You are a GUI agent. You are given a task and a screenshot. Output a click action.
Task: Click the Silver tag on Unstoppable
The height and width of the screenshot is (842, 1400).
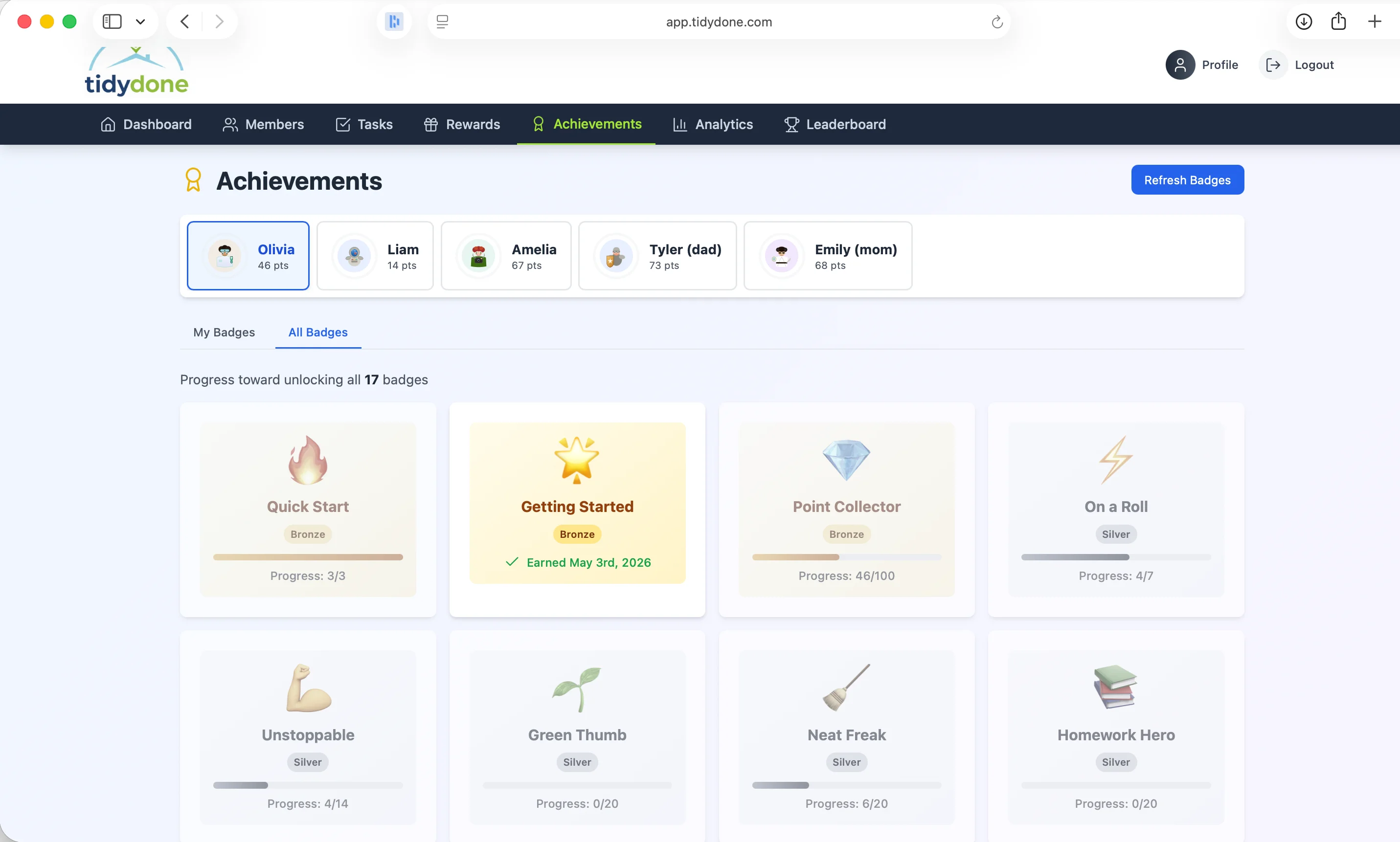click(308, 762)
